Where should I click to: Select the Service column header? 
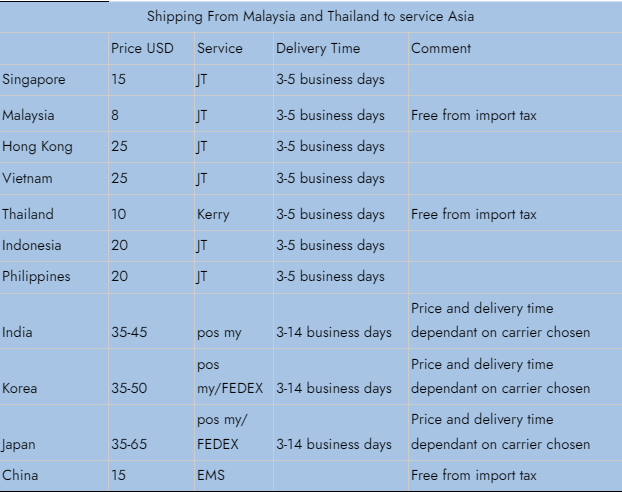click(220, 48)
